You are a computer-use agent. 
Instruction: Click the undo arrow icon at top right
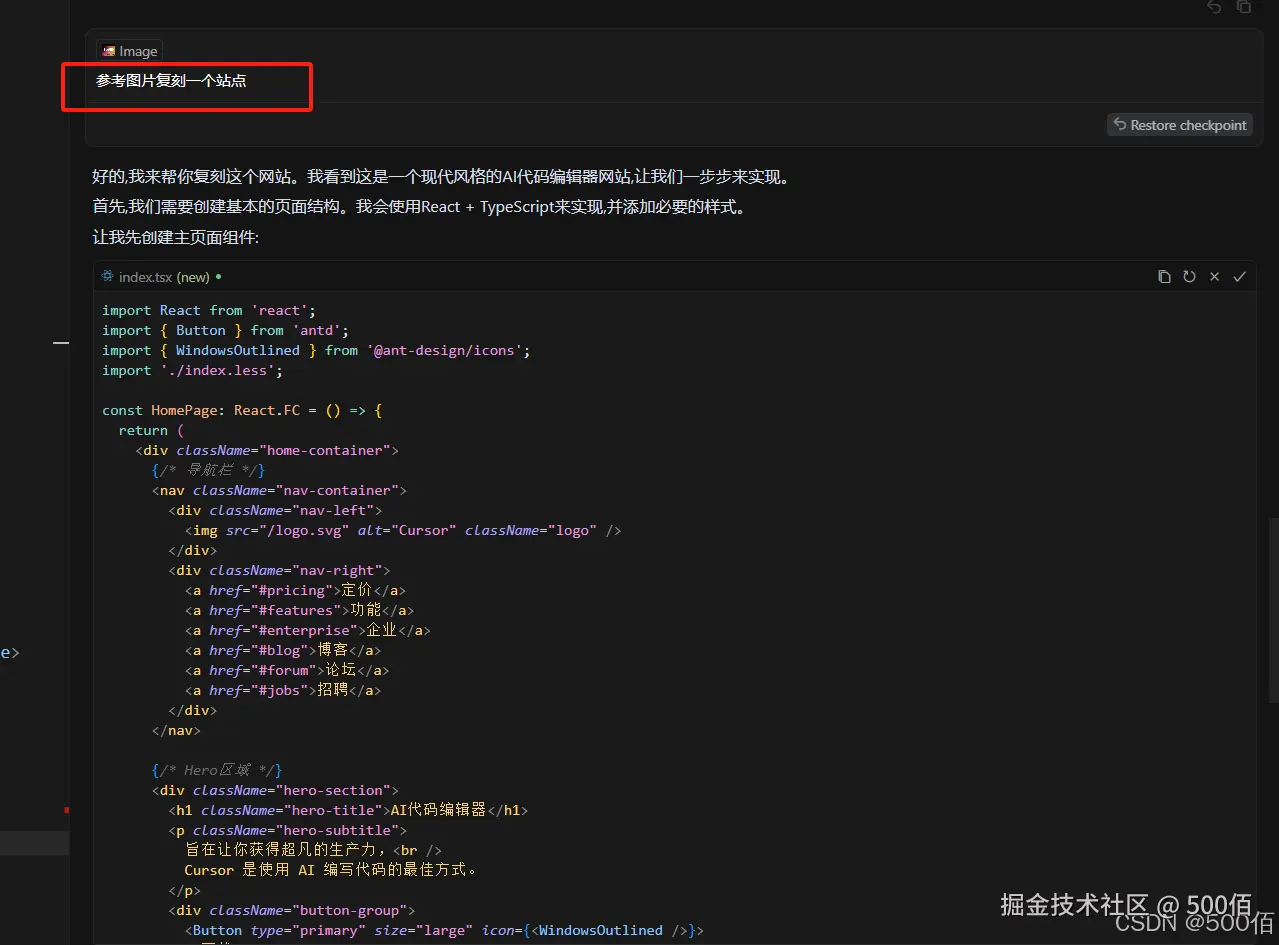click(1214, 7)
